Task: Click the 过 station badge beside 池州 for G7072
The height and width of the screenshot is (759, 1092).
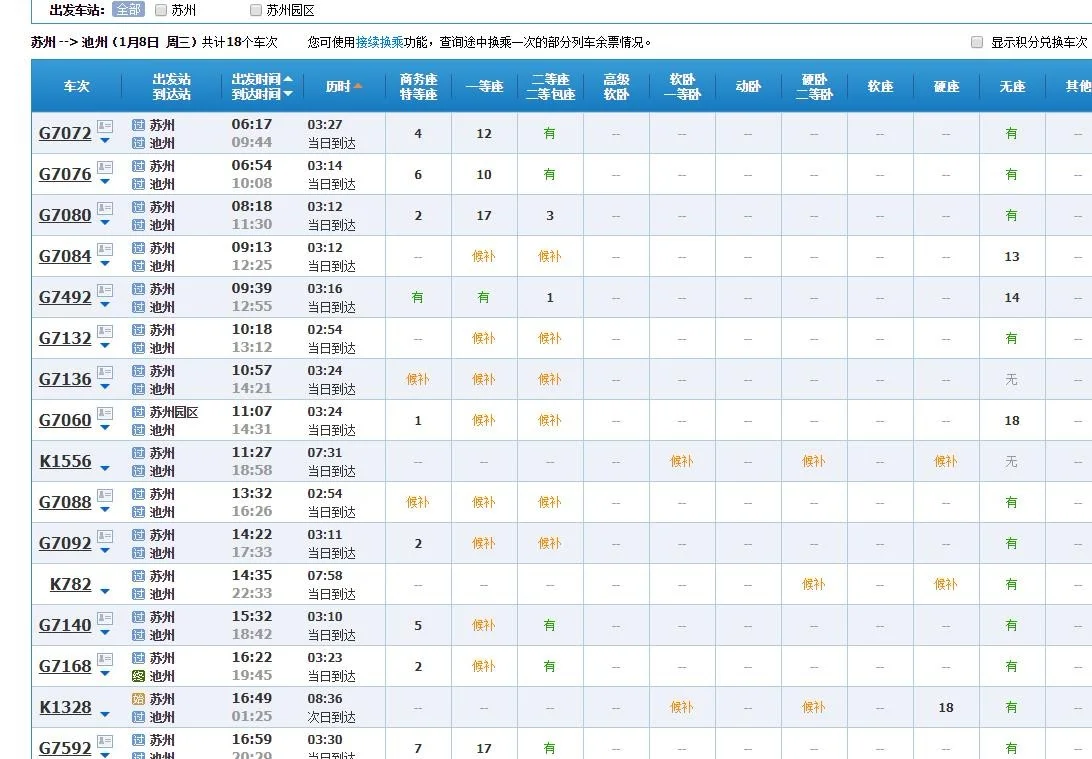Action: (x=137, y=143)
